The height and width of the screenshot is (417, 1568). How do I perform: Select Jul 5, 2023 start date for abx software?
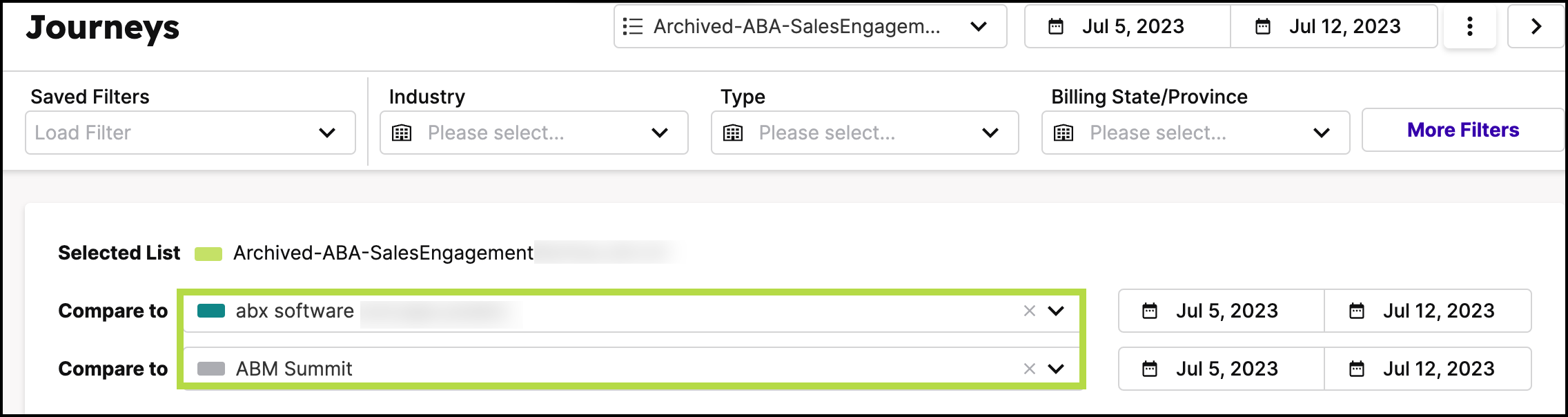coord(1222,311)
